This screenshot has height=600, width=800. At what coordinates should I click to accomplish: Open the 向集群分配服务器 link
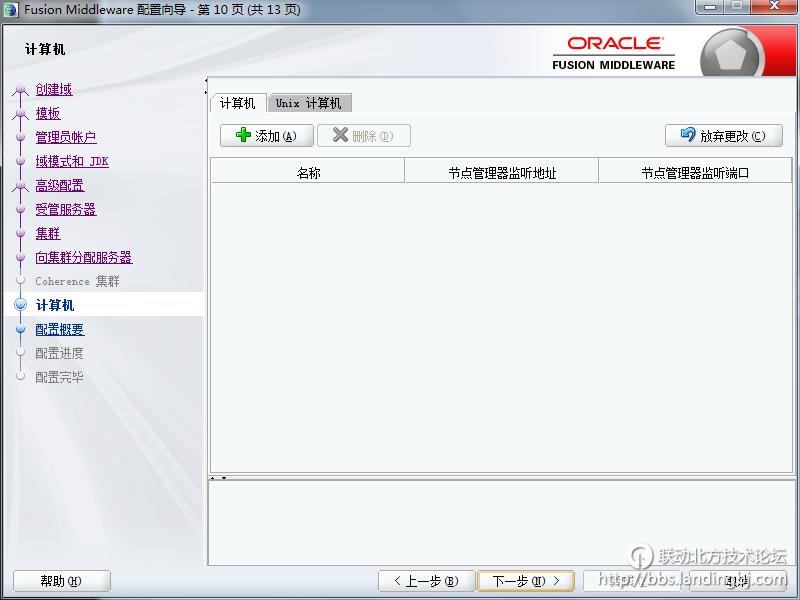point(84,257)
